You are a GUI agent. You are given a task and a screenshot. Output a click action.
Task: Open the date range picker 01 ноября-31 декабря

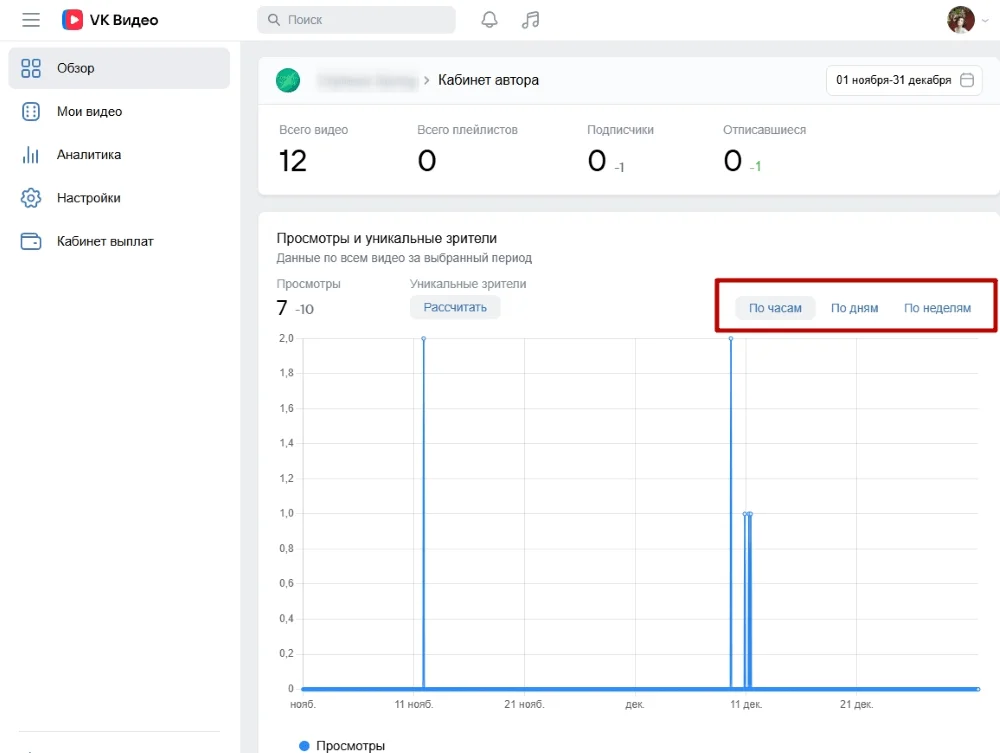coord(904,81)
